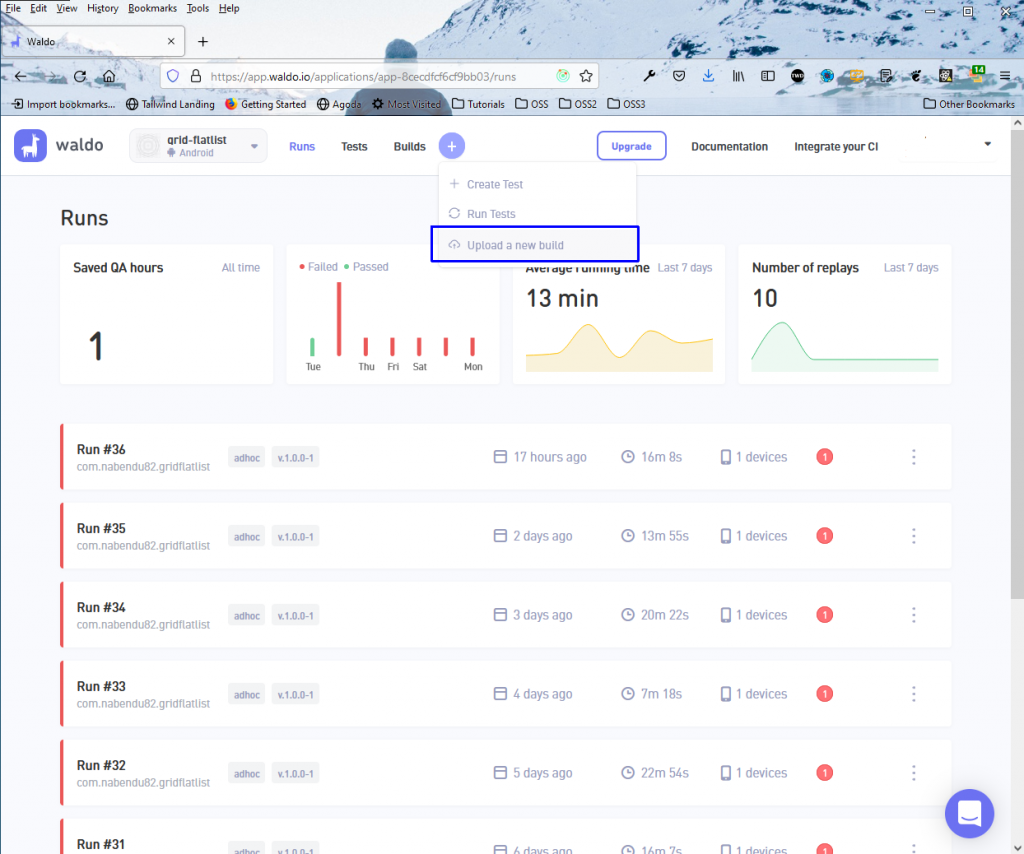Click the red failure badge on Run #33
The height and width of the screenshot is (854, 1024).
point(824,694)
